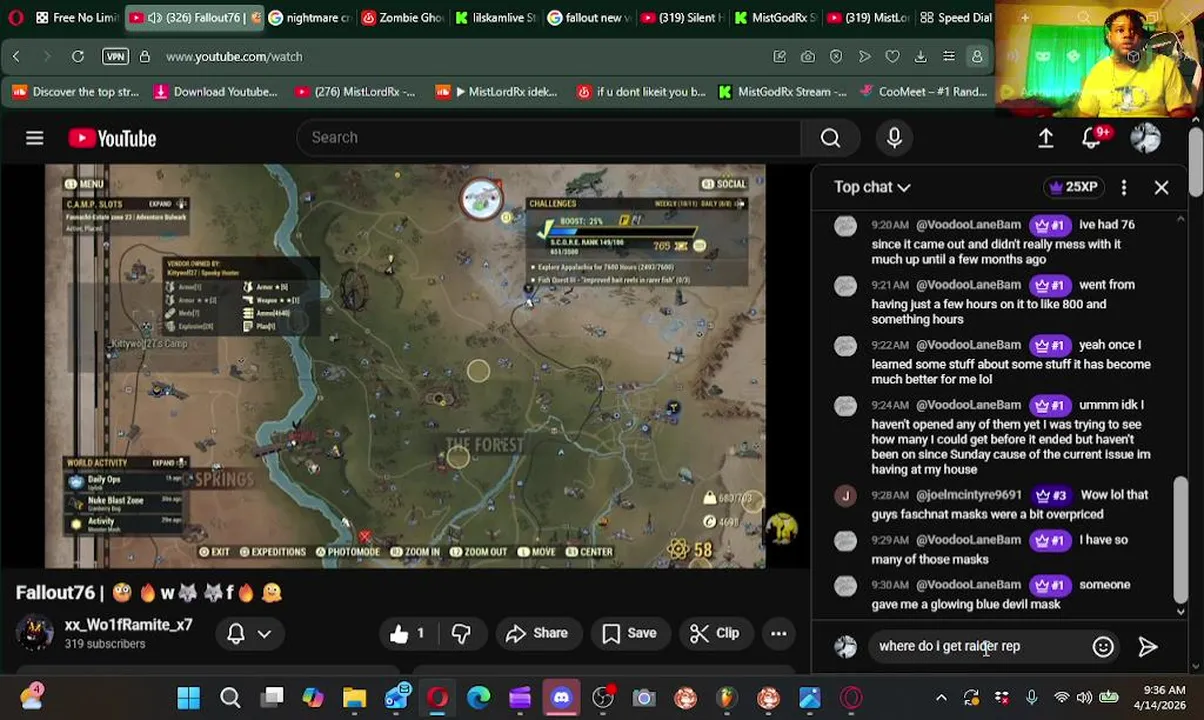Share the Fallout76 video
The height and width of the screenshot is (720, 1204).
pyautogui.click(x=537, y=633)
